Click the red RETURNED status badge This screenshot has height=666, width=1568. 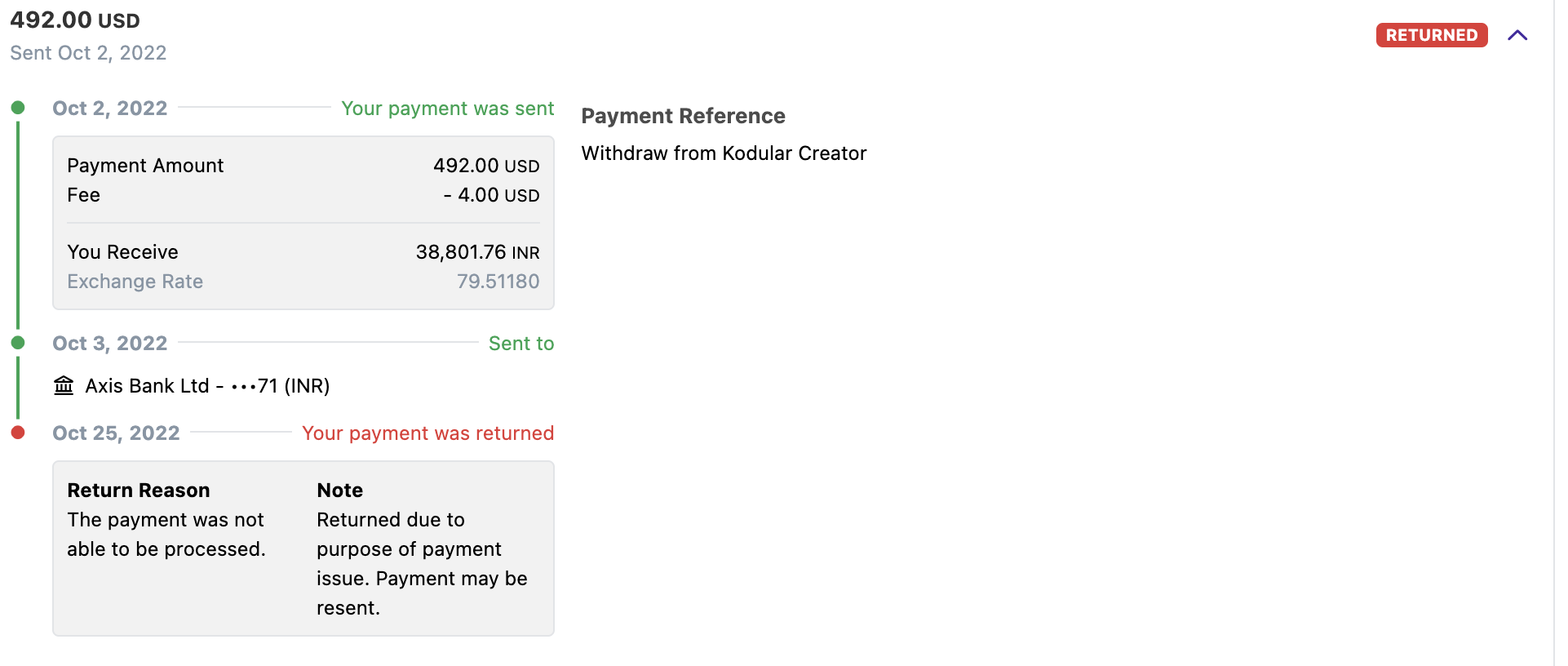coord(1431,35)
